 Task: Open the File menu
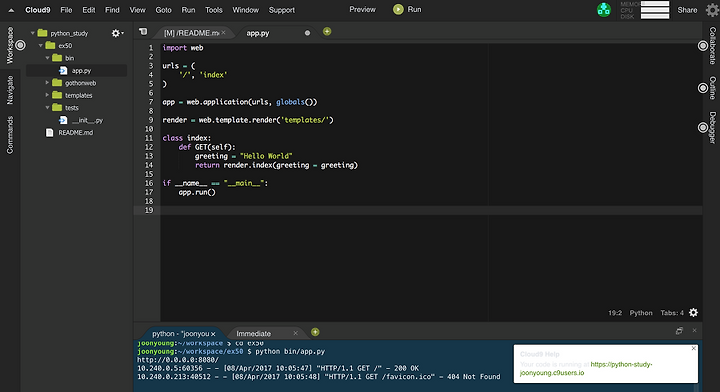point(66,10)
